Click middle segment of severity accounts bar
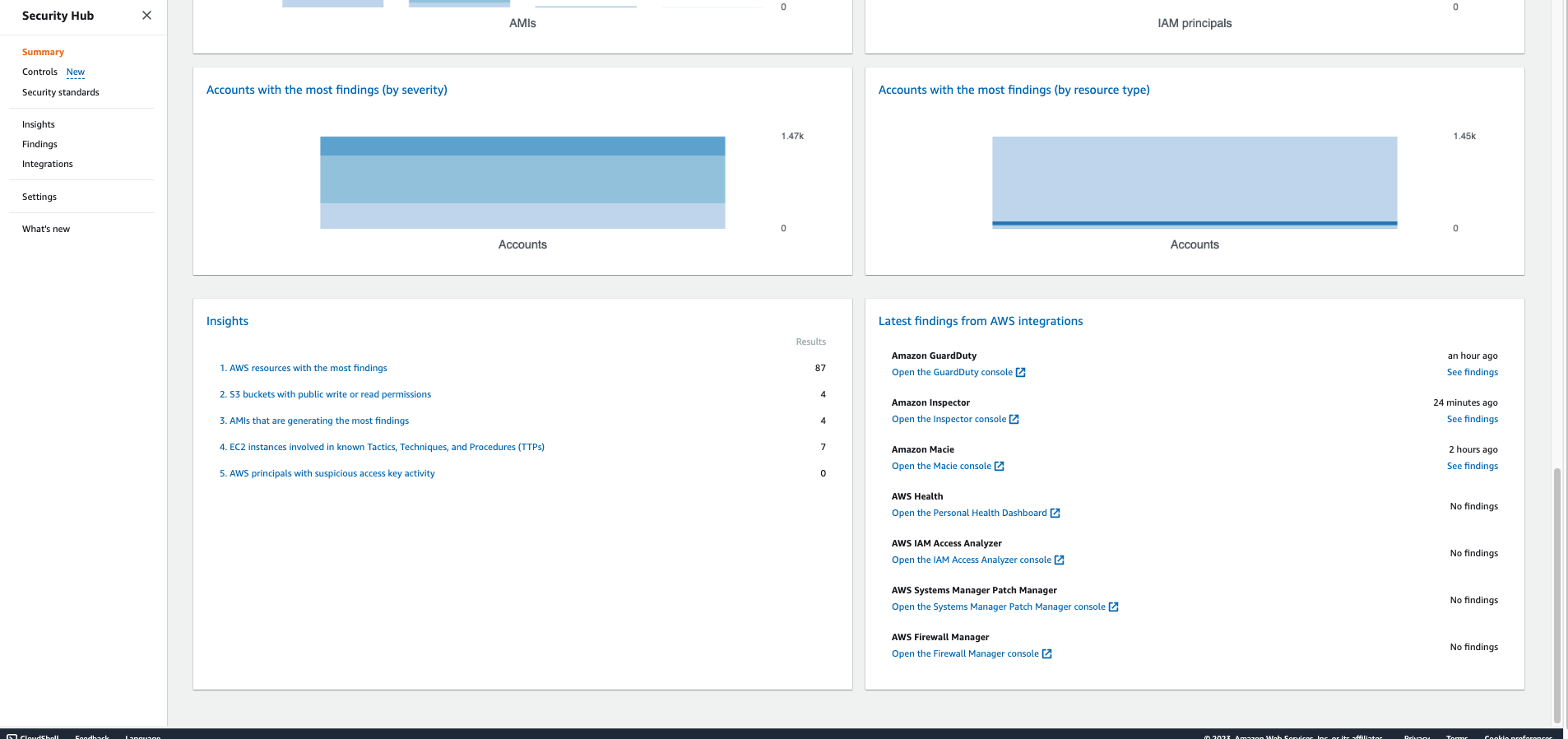The height and width of the screenshot is (739, 1568). (522, 179)
